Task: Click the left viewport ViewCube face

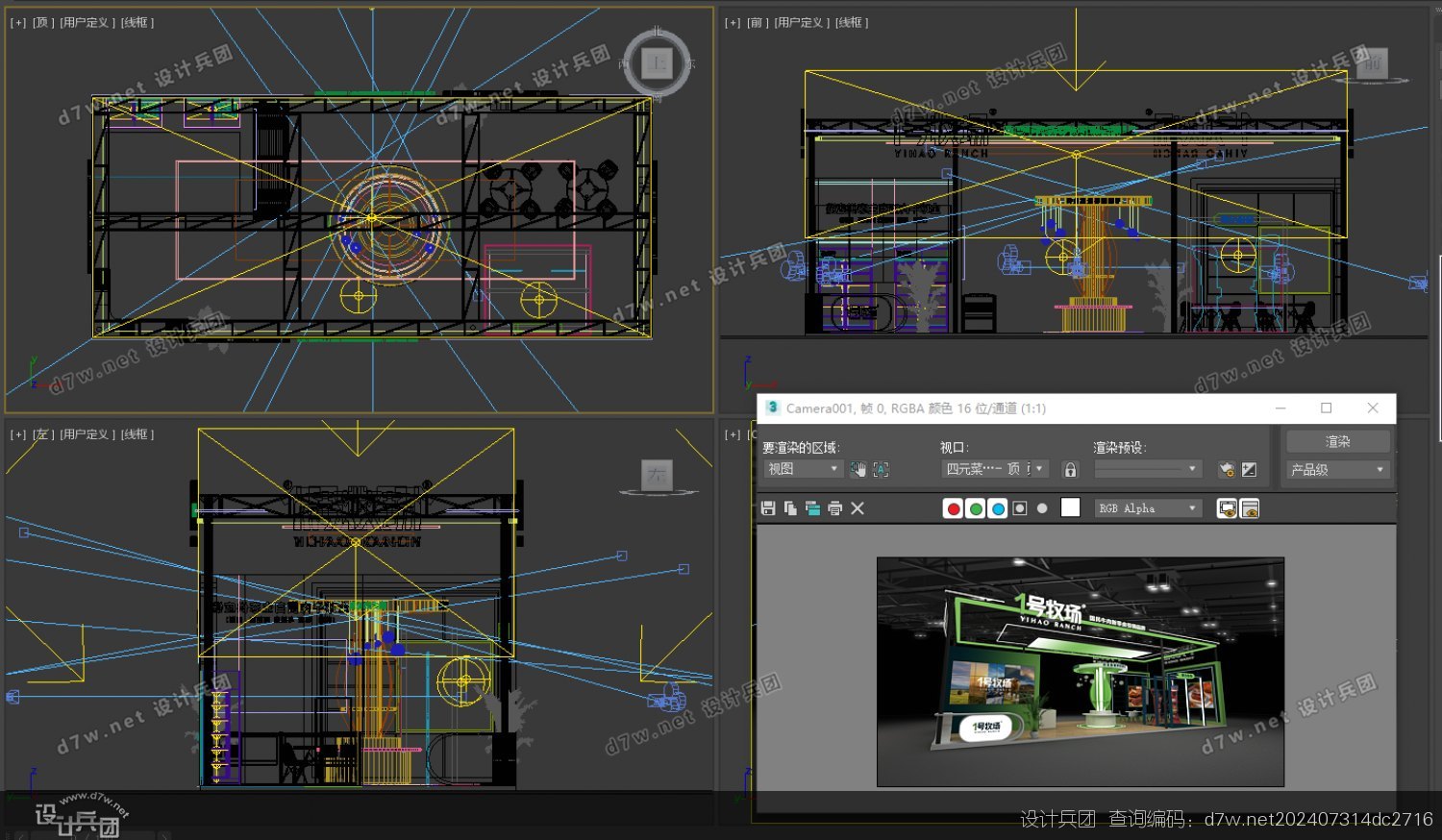Action: point(657,475)
